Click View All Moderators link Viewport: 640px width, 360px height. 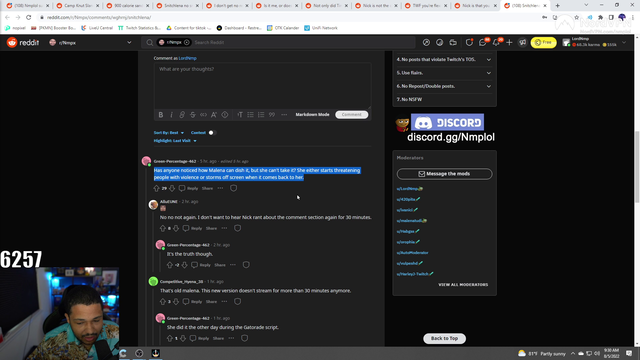[463, 284]
